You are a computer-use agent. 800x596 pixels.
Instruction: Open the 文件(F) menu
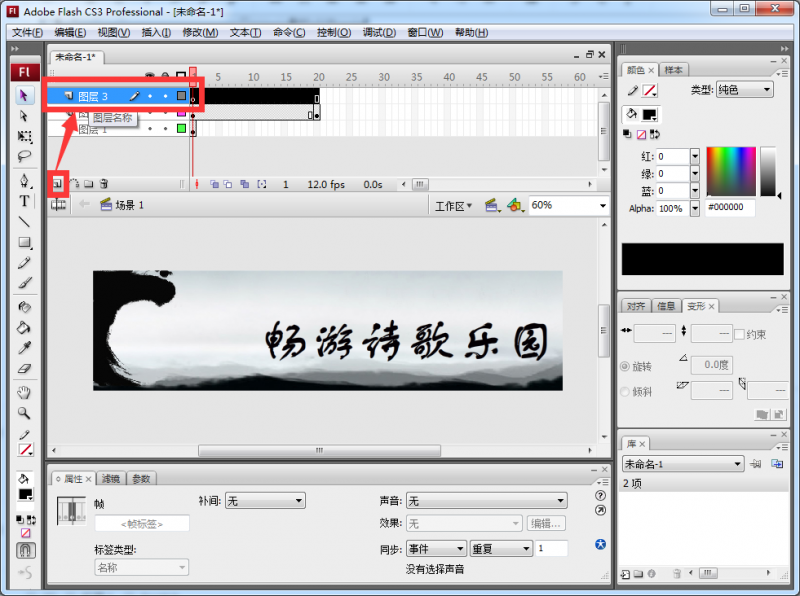(x=28, y=33)
